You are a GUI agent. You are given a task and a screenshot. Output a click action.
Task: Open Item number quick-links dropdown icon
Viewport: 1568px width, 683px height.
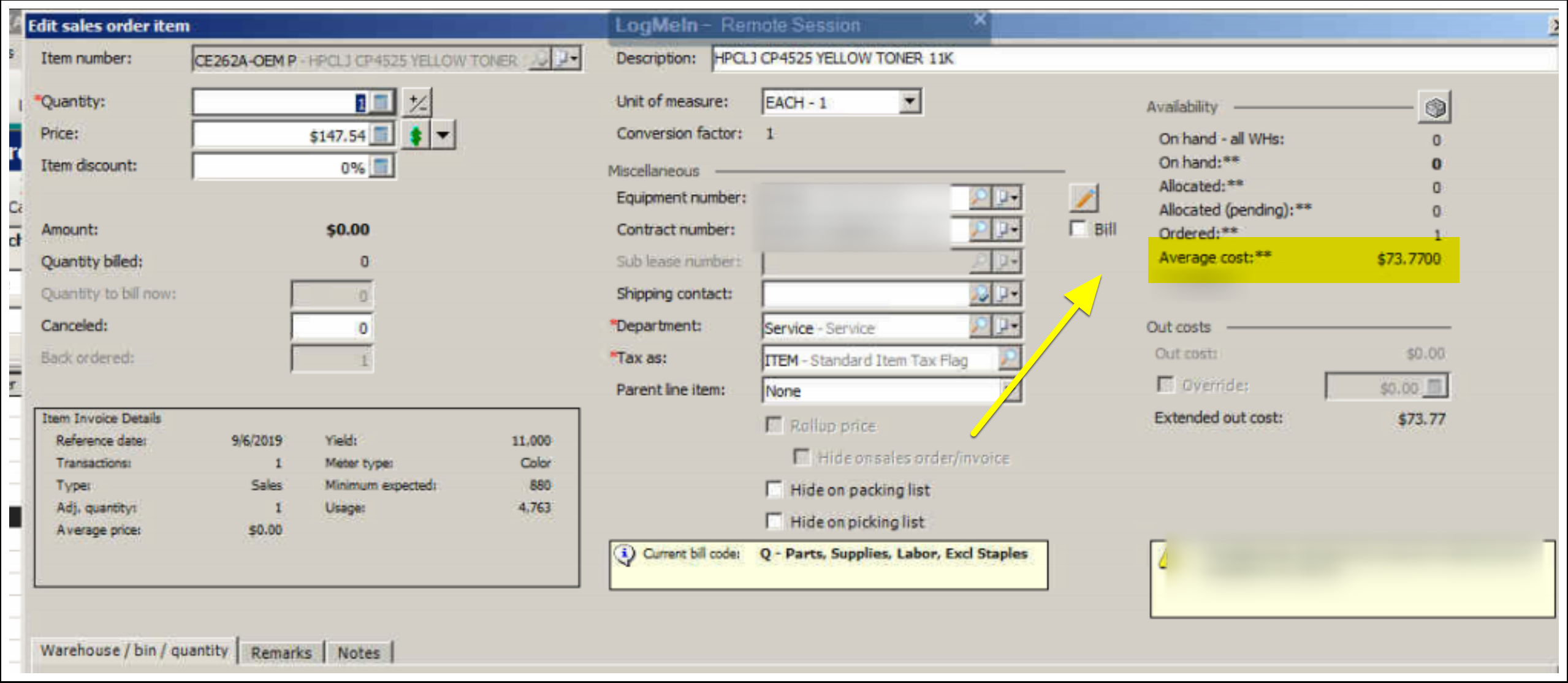tap(566, 59)
